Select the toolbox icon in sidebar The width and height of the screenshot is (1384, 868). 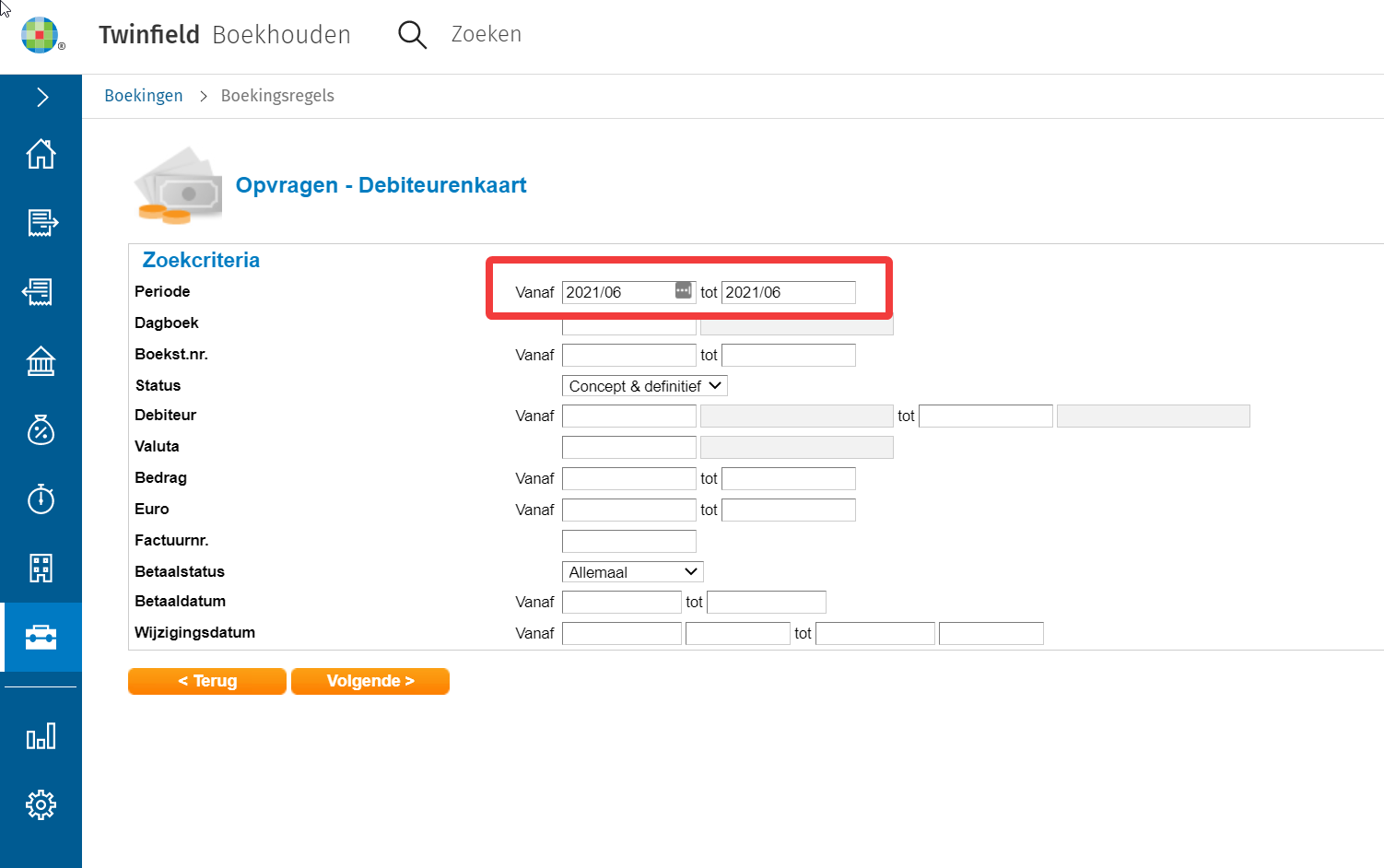41,638
